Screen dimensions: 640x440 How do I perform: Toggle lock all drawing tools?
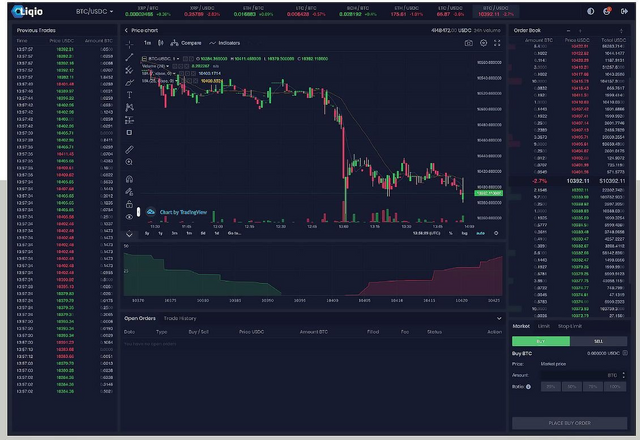[x=129, y=204]
